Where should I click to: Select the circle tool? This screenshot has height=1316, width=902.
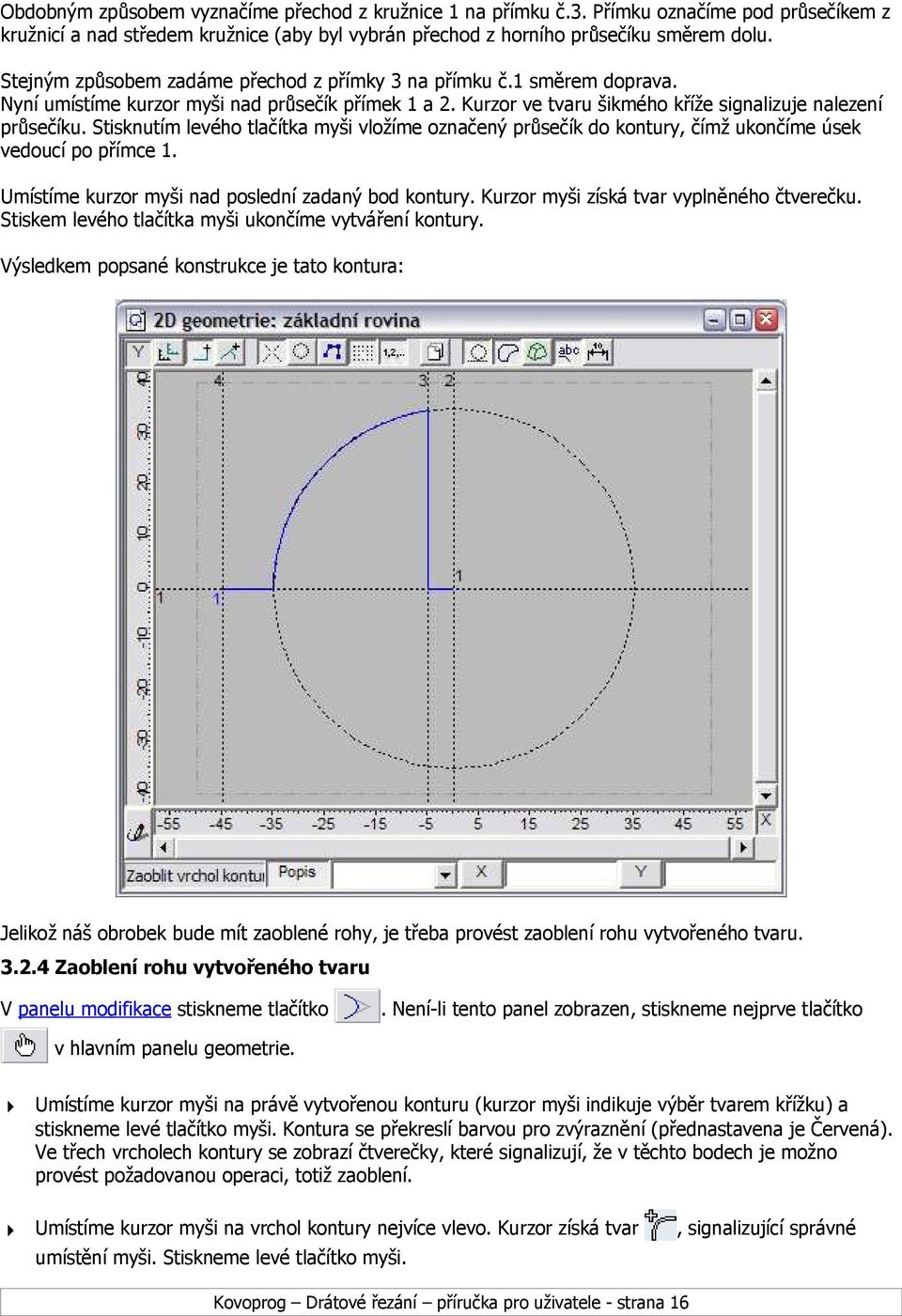pos(302,352)
